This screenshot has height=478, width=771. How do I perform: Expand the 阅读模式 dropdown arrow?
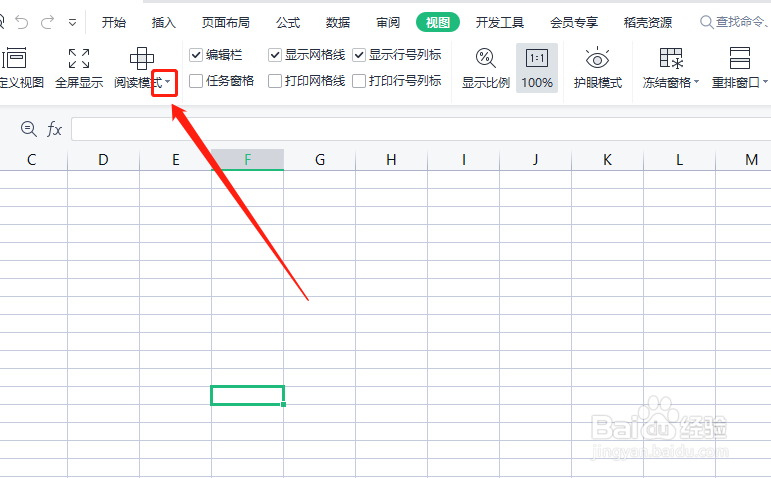[x=168, y=82]
